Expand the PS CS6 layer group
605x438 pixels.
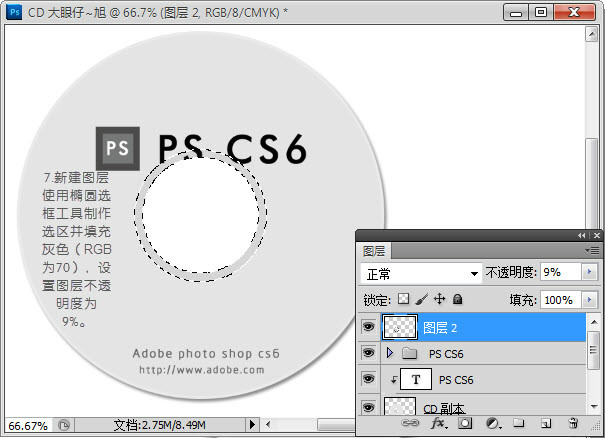390,353
